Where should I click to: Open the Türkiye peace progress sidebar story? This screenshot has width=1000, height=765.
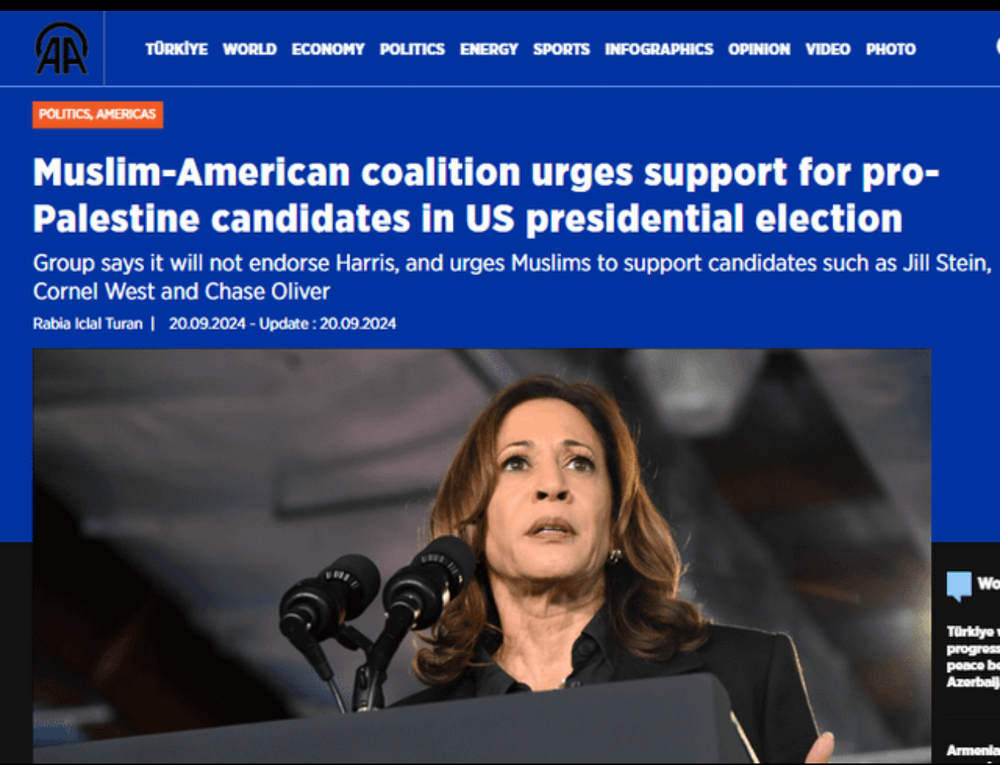(x=973, y=657)
